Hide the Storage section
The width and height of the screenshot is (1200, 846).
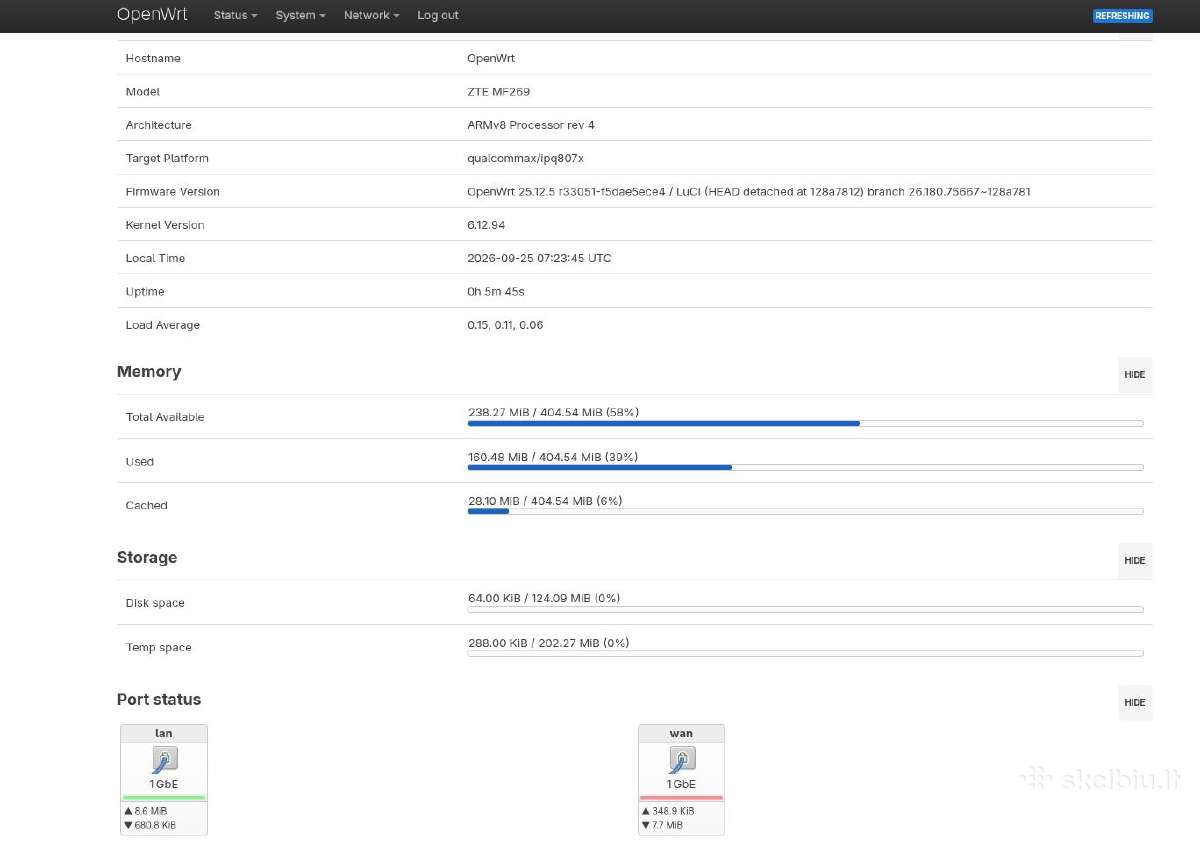pos(1135,561)
